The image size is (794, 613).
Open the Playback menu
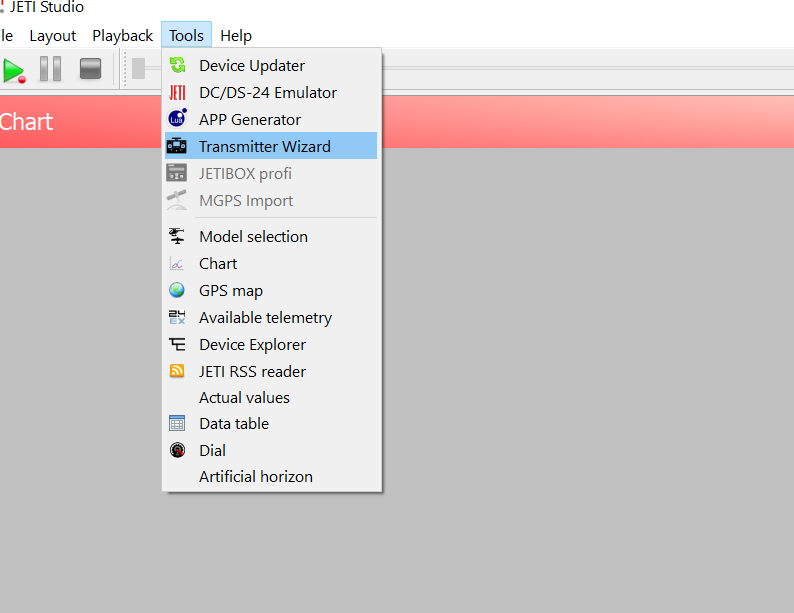(x=123, y=36)
